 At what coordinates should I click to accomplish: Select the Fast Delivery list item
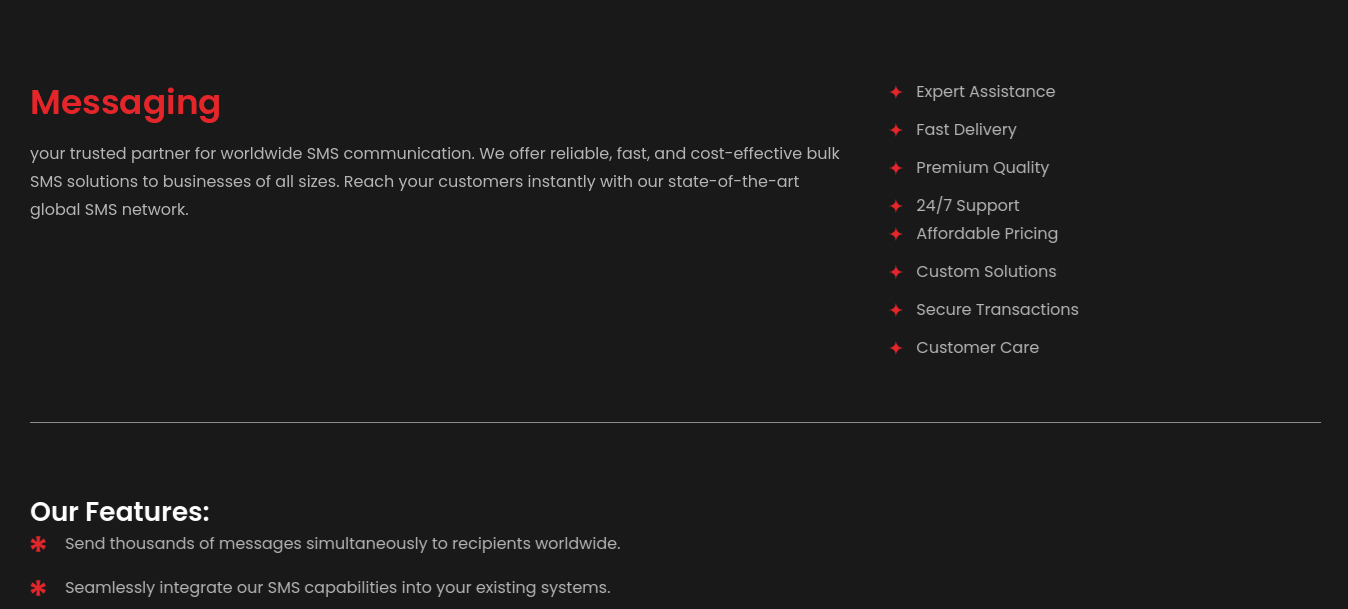click(966, 130)
